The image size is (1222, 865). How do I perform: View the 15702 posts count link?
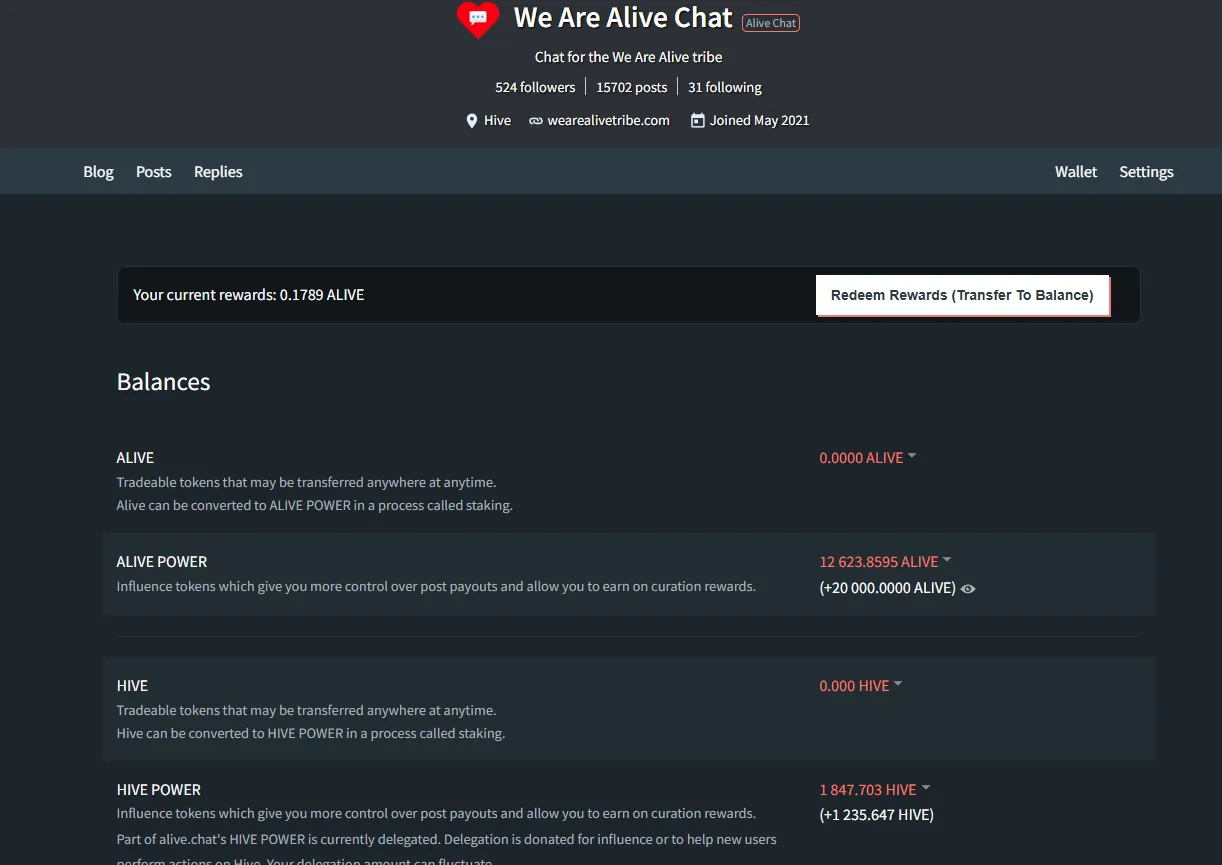tap(632, 88)
